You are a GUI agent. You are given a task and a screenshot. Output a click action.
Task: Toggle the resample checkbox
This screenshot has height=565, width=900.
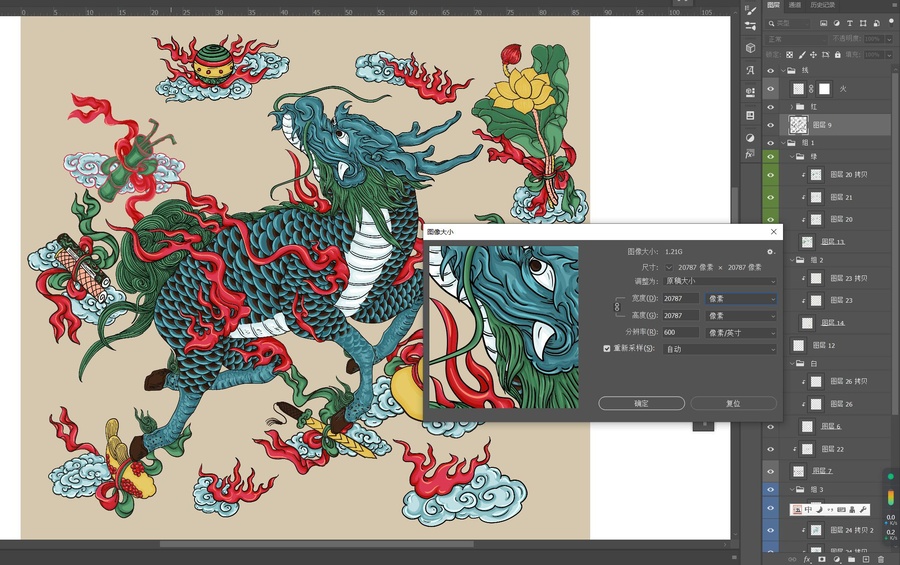click(x=607, y=349)
